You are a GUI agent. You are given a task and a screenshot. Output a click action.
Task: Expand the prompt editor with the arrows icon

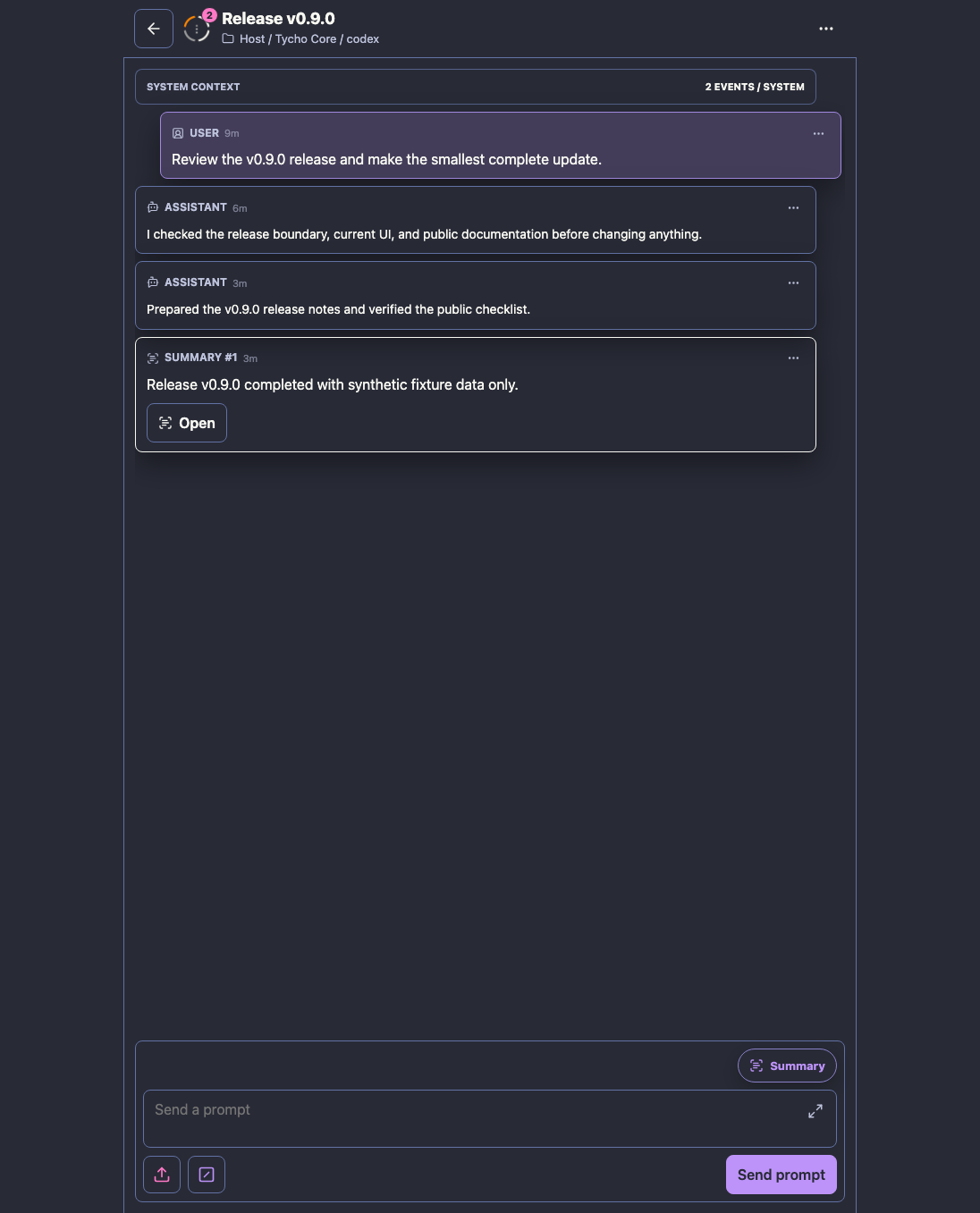click(815, 1111)
